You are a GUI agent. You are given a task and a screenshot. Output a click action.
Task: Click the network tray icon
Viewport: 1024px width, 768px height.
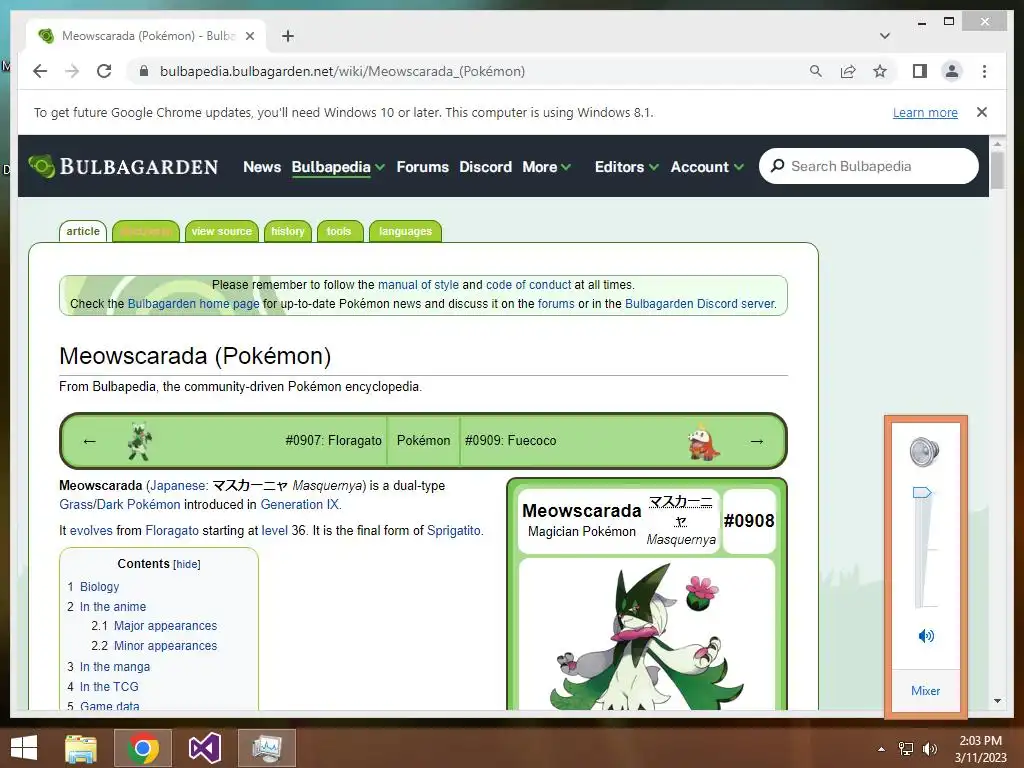[x=906, y=749]
